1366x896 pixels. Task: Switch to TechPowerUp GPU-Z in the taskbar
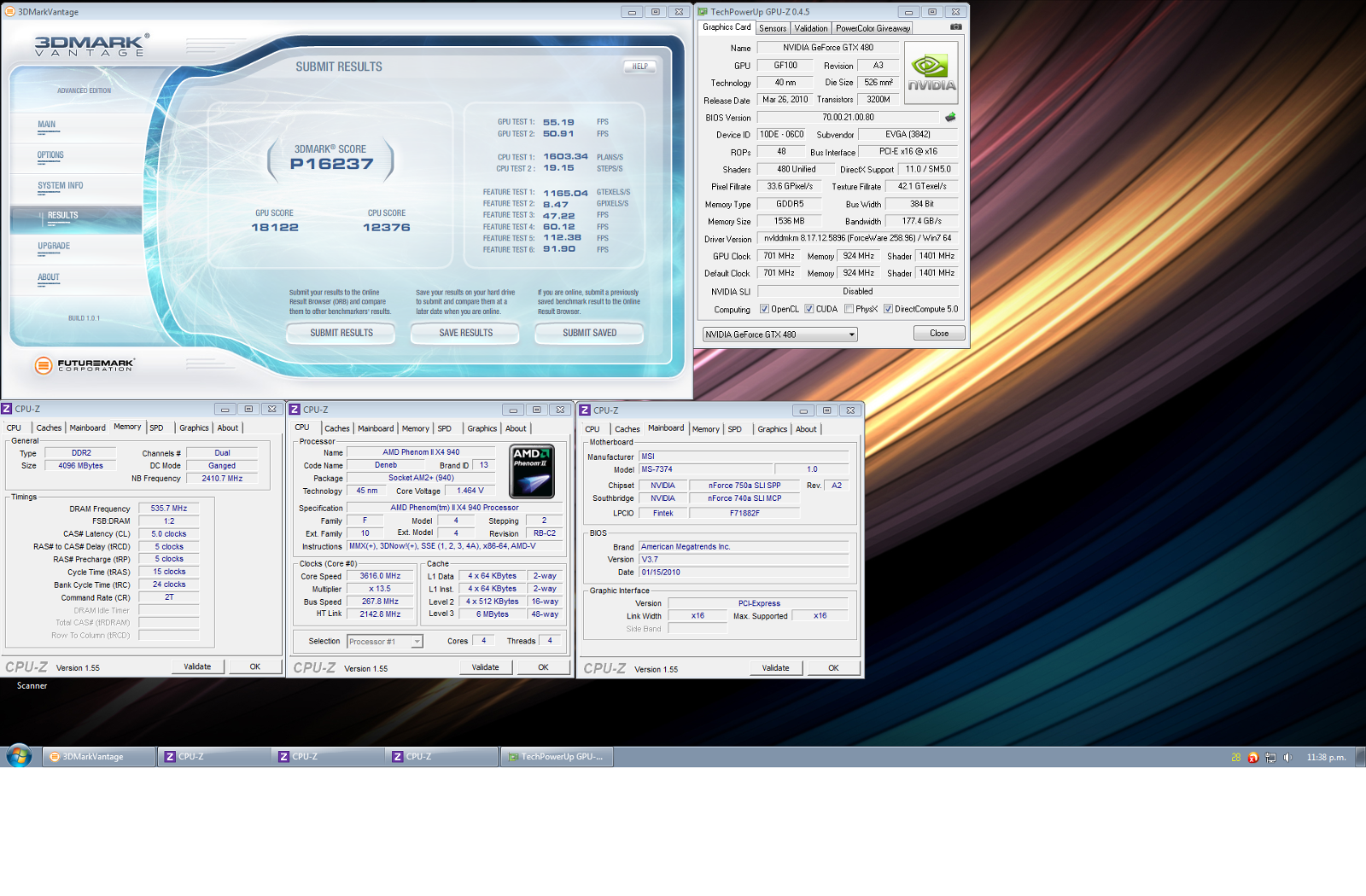tap(557, 756)
